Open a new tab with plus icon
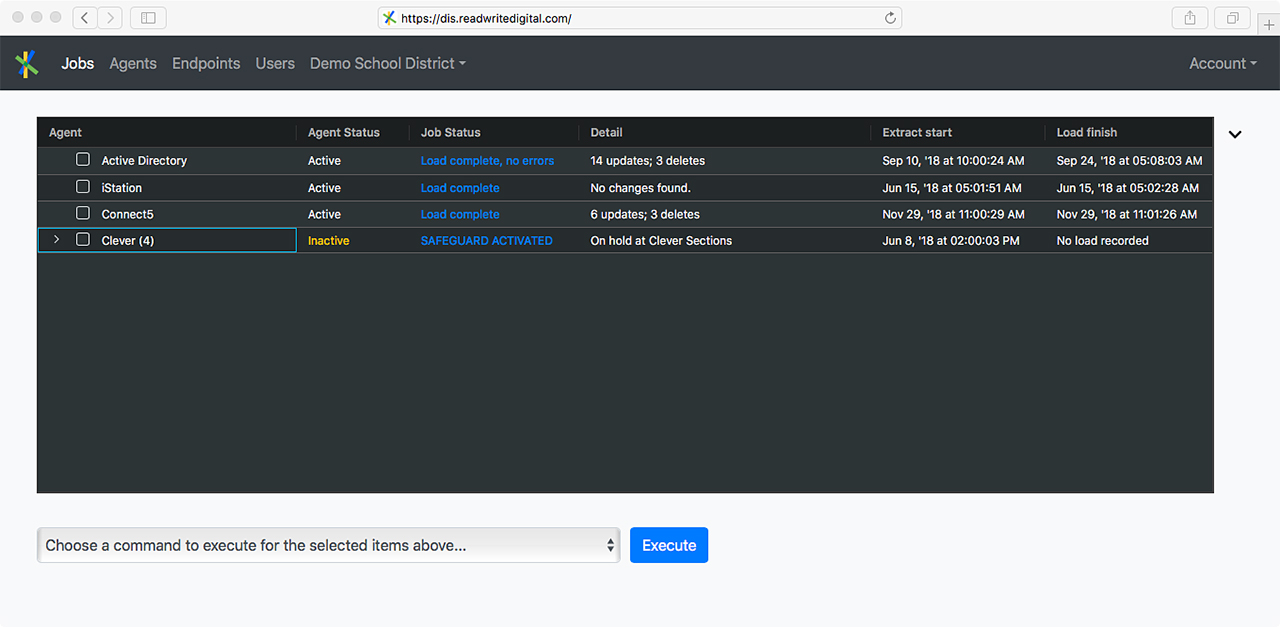Screen dimensions: 1280x627 click(1269, 24)
